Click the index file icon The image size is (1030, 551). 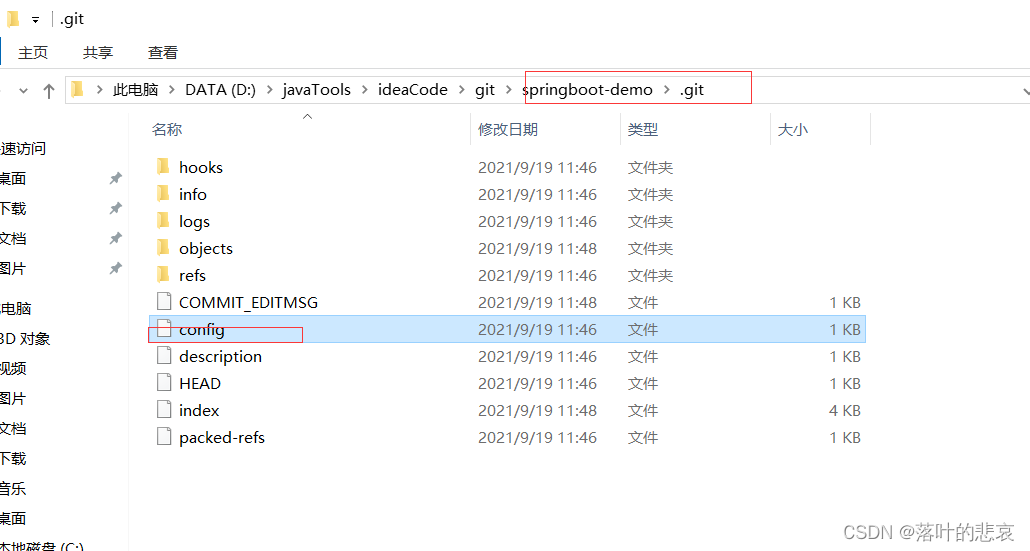(164, 409)
